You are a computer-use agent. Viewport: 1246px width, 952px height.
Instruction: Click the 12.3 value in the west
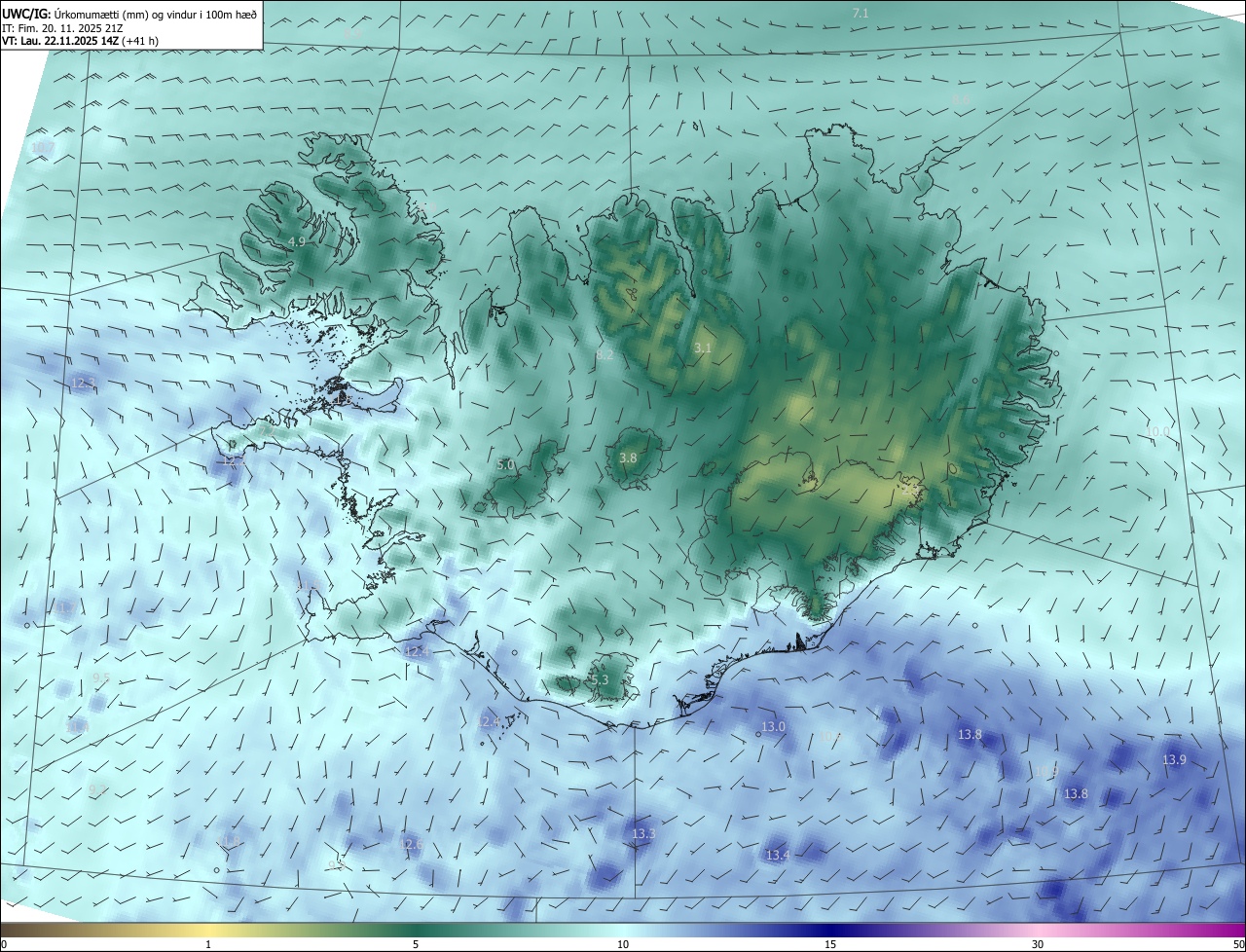pos(83,383)
